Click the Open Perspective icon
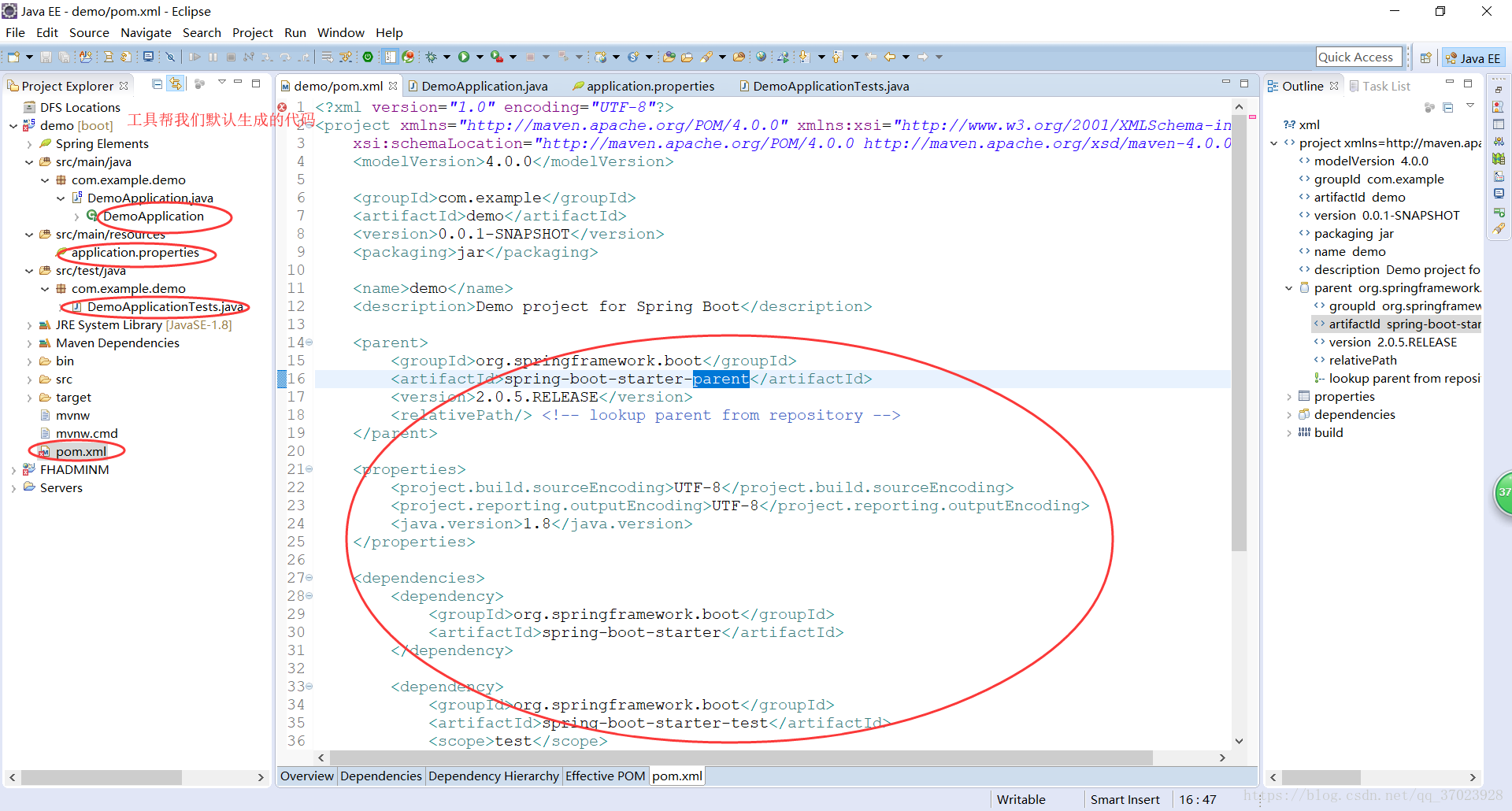This screenshot has height=811, width=1512. pos(1425,57)
